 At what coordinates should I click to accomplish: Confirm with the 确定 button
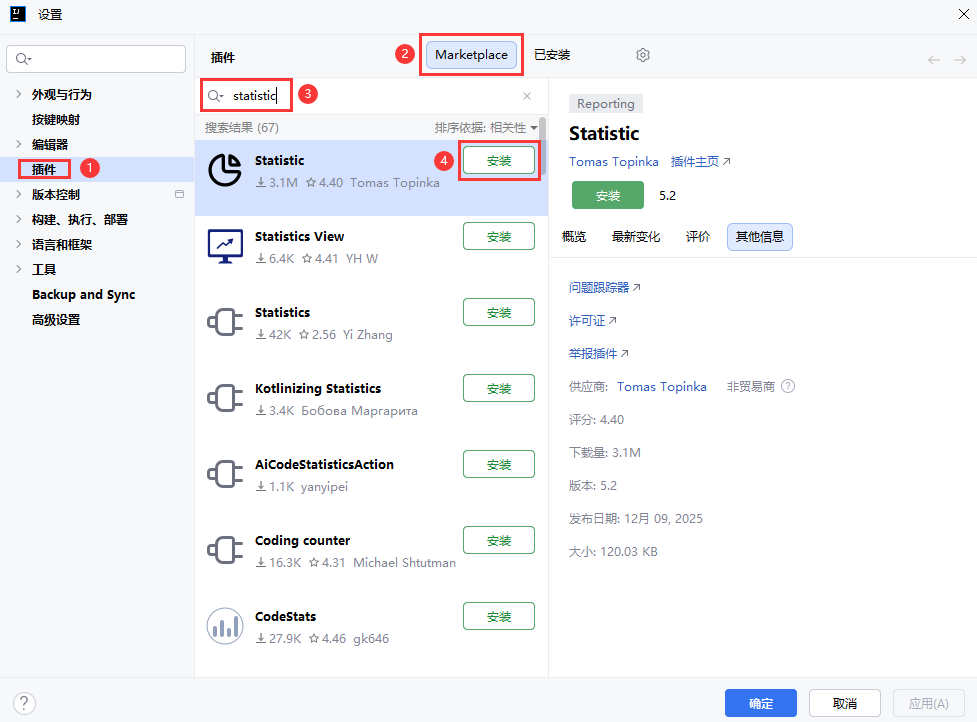point(760,703)
